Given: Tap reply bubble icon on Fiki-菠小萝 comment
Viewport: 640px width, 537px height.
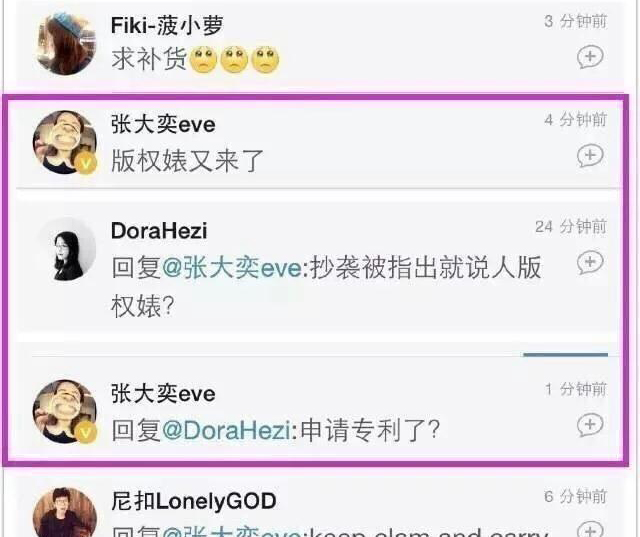Looking at the screenshot, I should tap(590, 57).
